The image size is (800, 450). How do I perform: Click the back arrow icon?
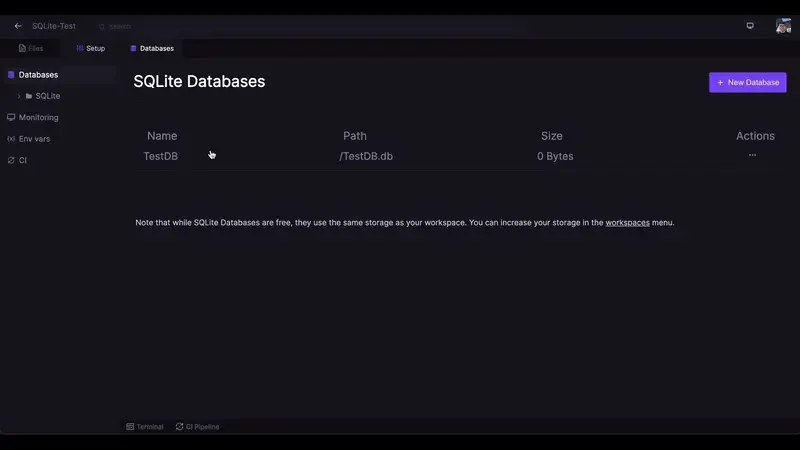pos(18,26)
